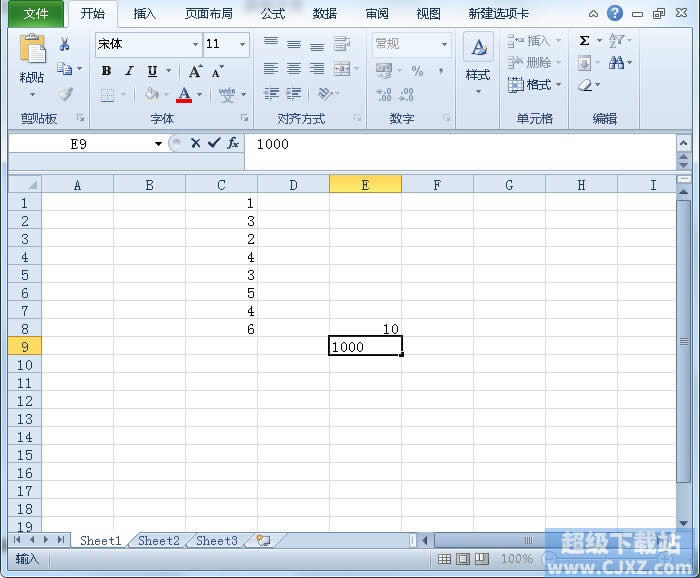Open the File tab
The image size is (700, 578).
pyautogui.click(x=36, y=14)
